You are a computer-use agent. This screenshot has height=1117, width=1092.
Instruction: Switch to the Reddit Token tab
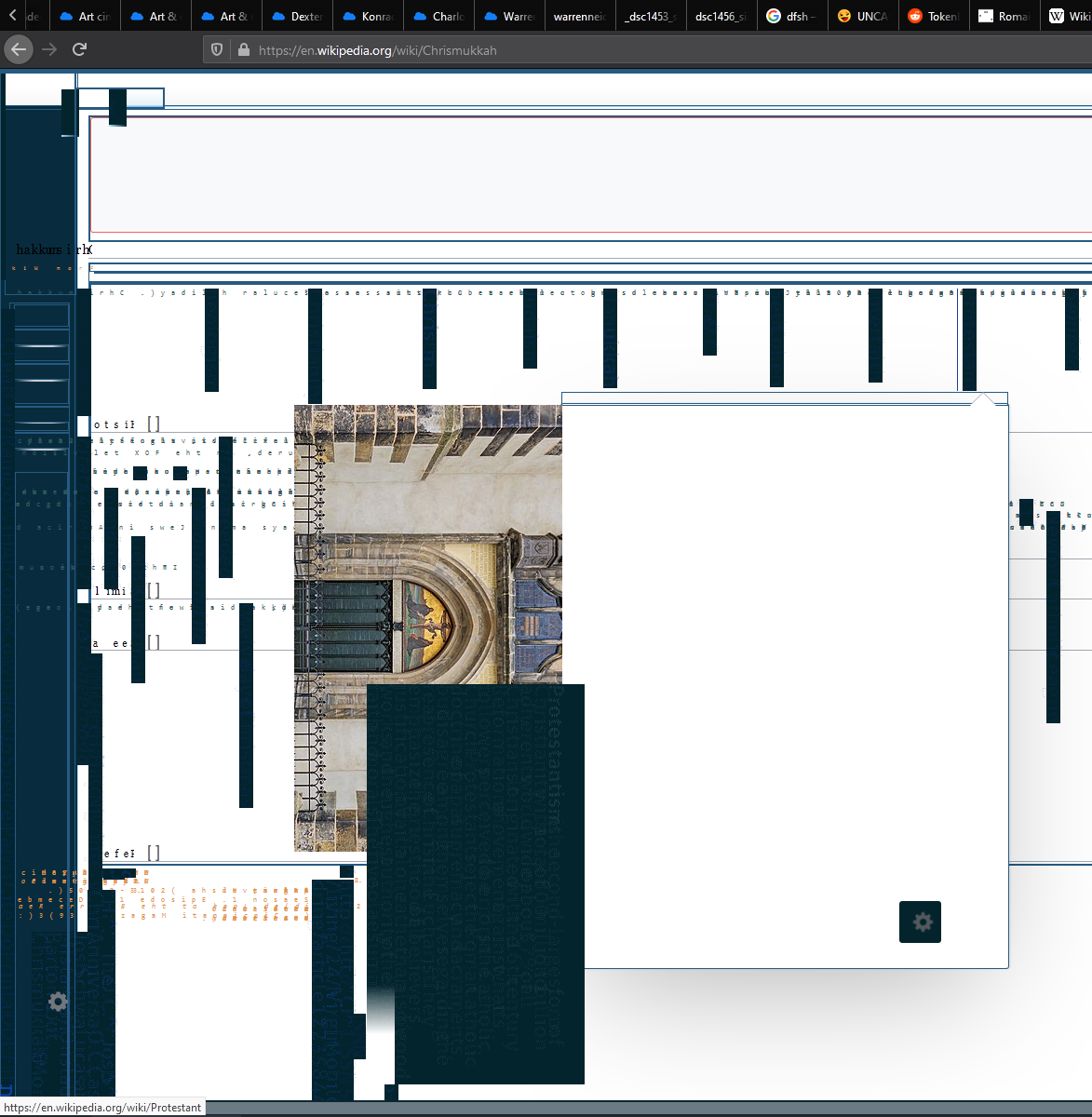click(x=933, y=16)
